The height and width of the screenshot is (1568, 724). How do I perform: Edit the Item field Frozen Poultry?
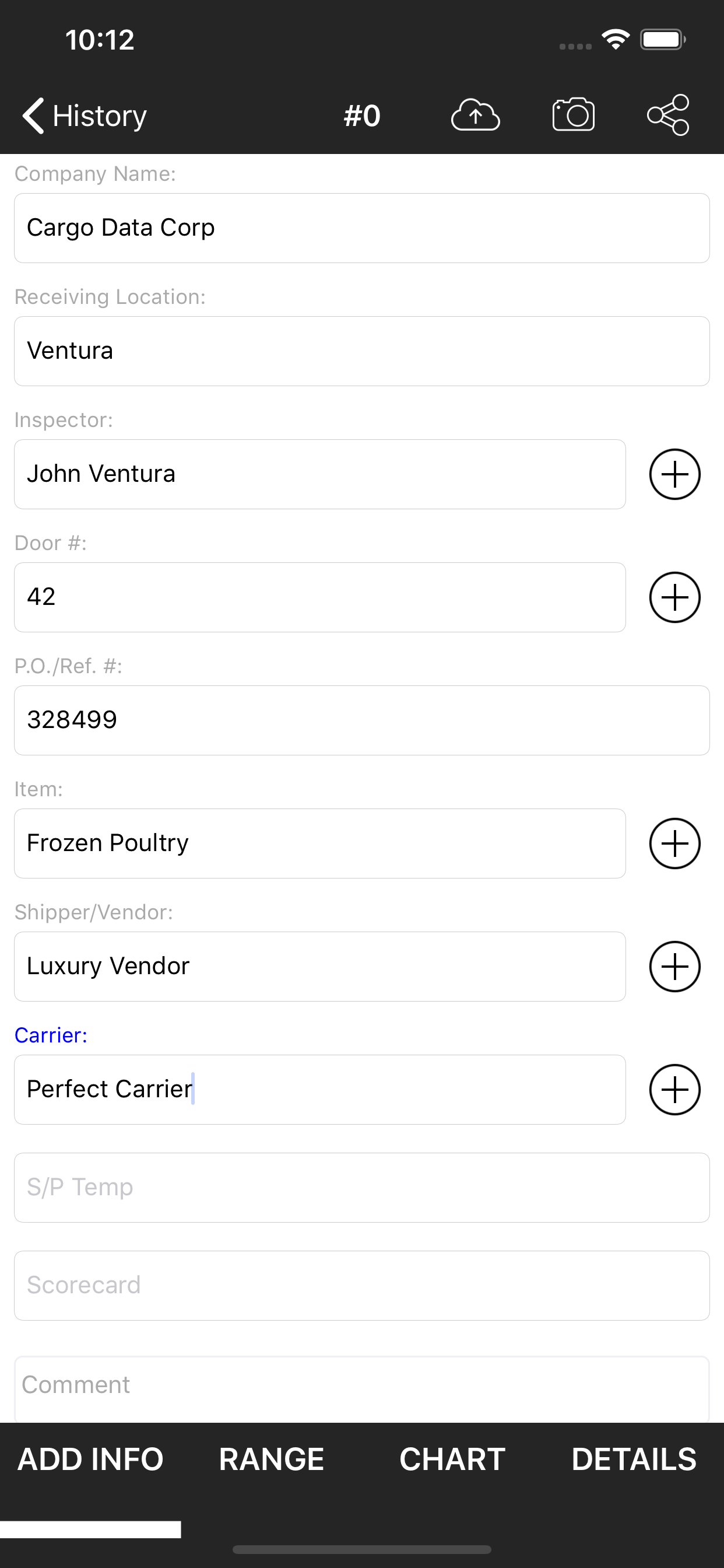pos(320,843)
